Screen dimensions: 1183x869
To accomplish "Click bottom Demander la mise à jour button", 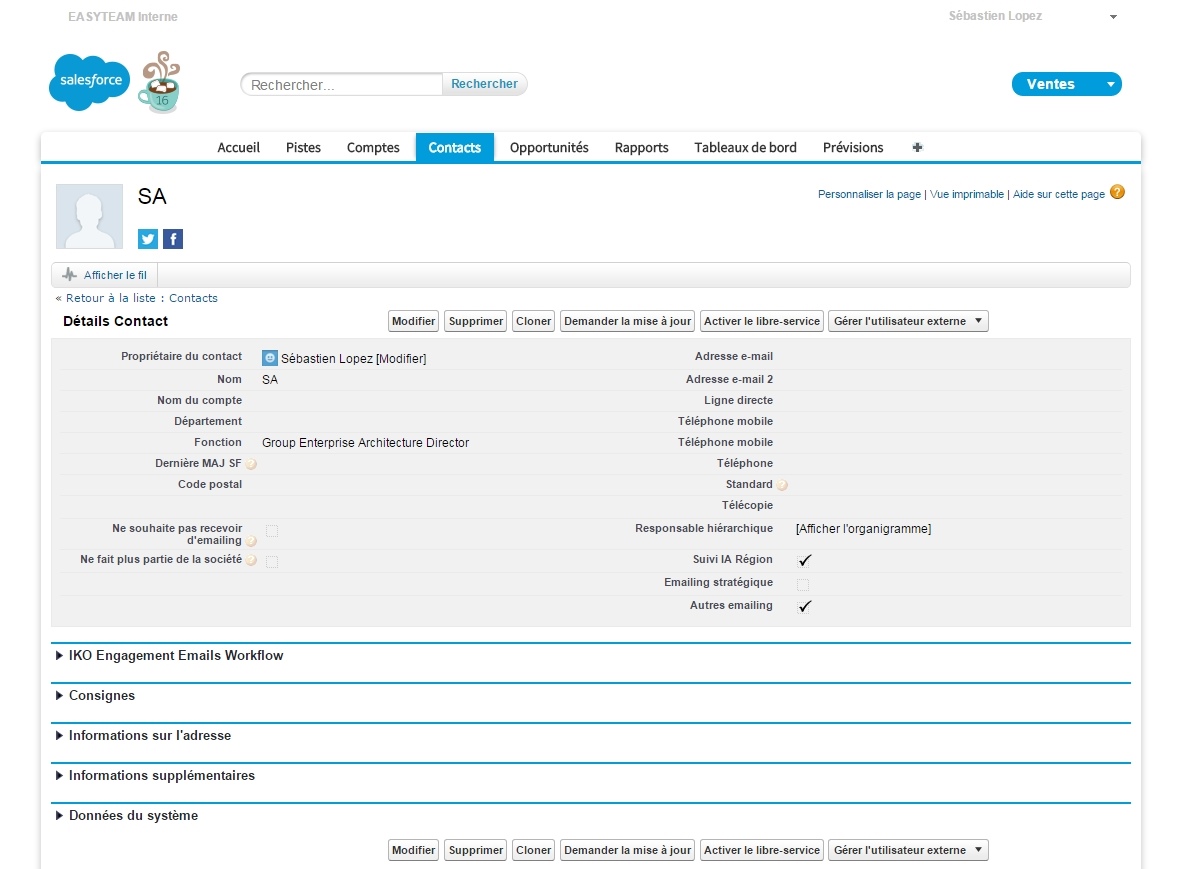I will tap(628, 850).
